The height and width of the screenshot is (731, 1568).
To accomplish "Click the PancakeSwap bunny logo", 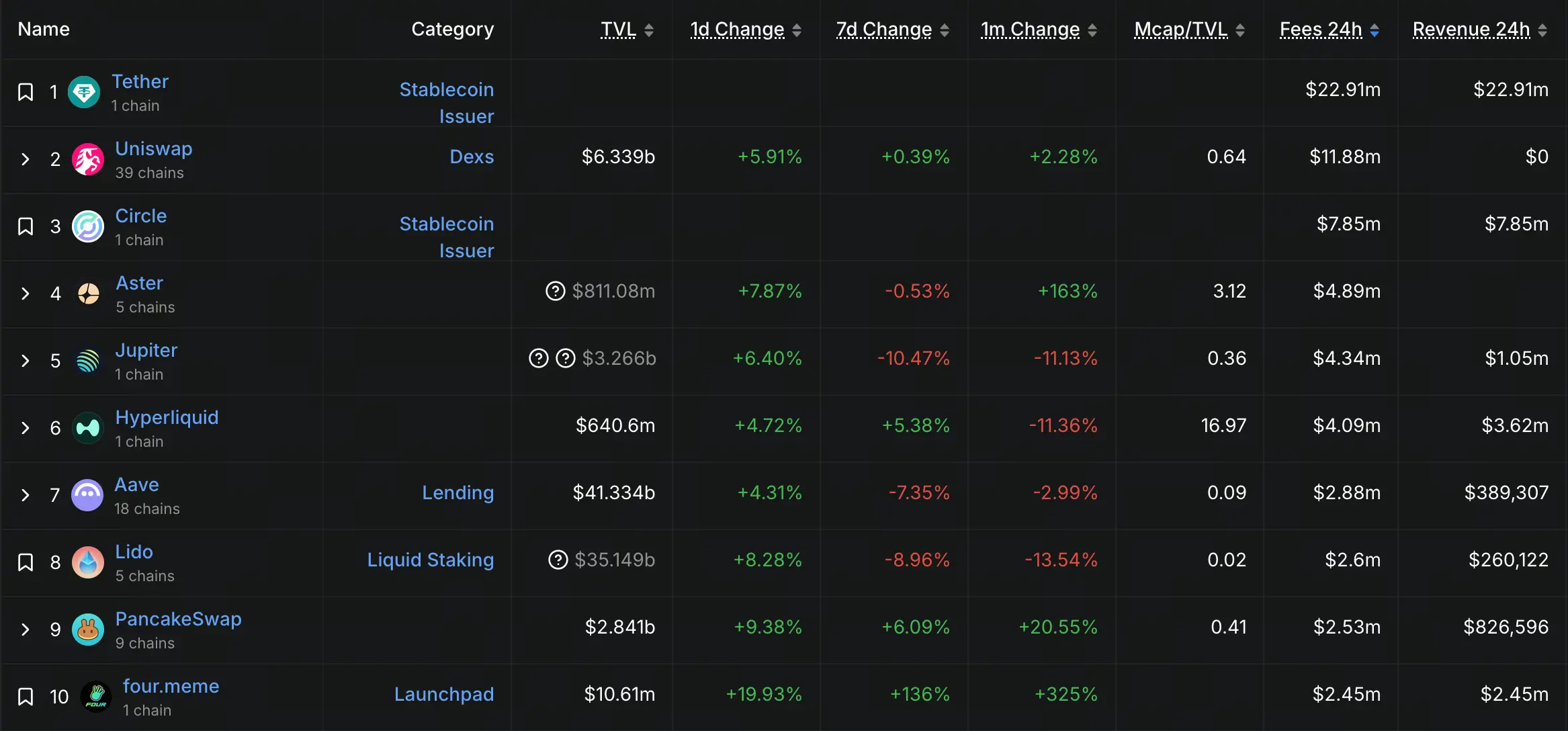I will [x=88, y=630].
